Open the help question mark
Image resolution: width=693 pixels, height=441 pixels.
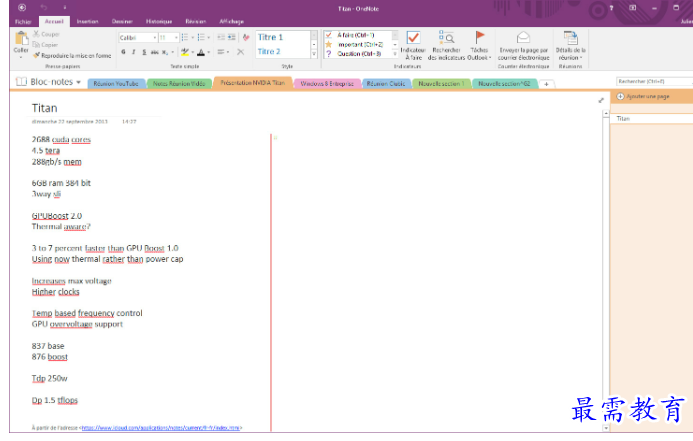pos(611,8)
